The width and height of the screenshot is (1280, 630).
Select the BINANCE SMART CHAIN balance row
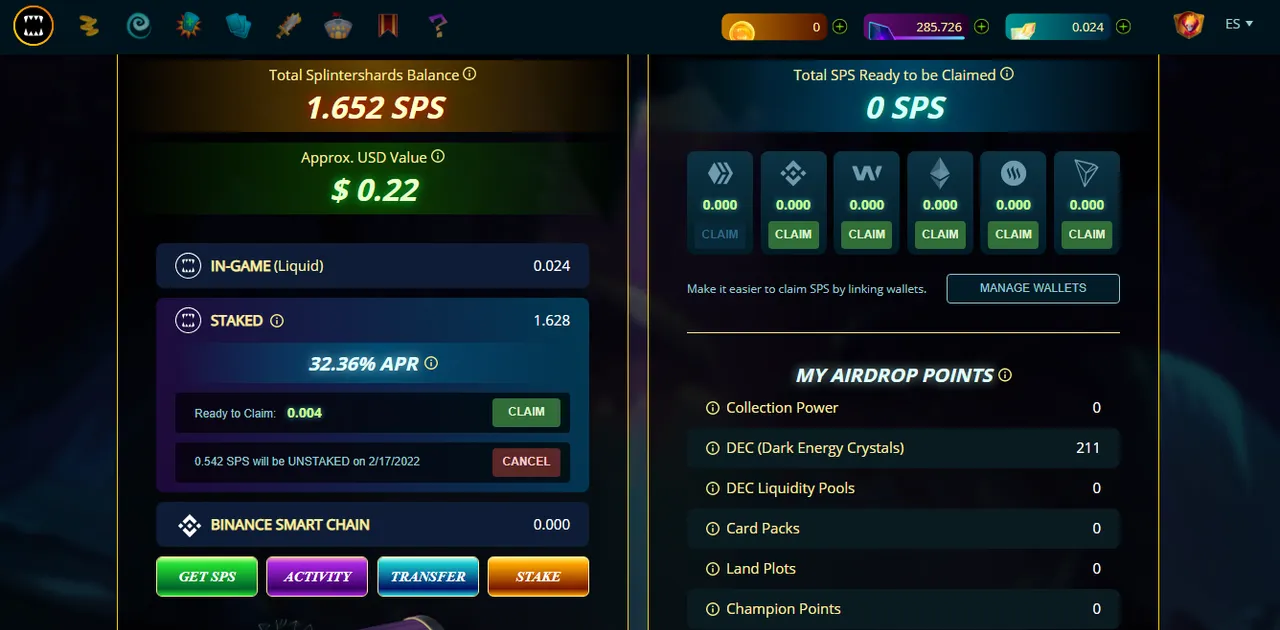pos(373,525)
